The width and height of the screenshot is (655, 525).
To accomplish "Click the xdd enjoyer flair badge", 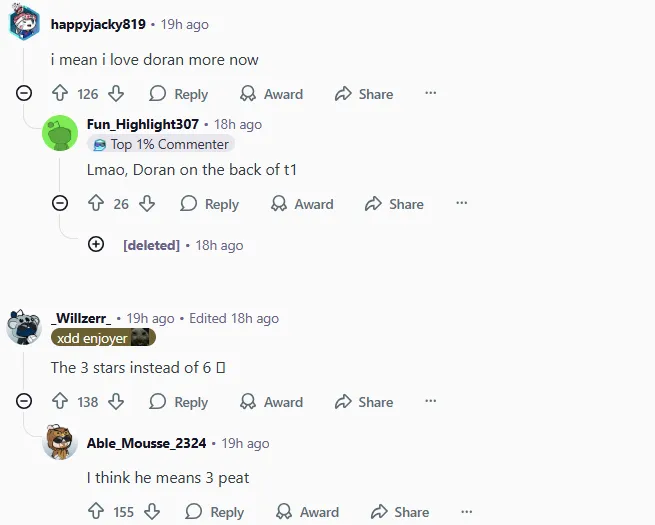I will [103, 337].
